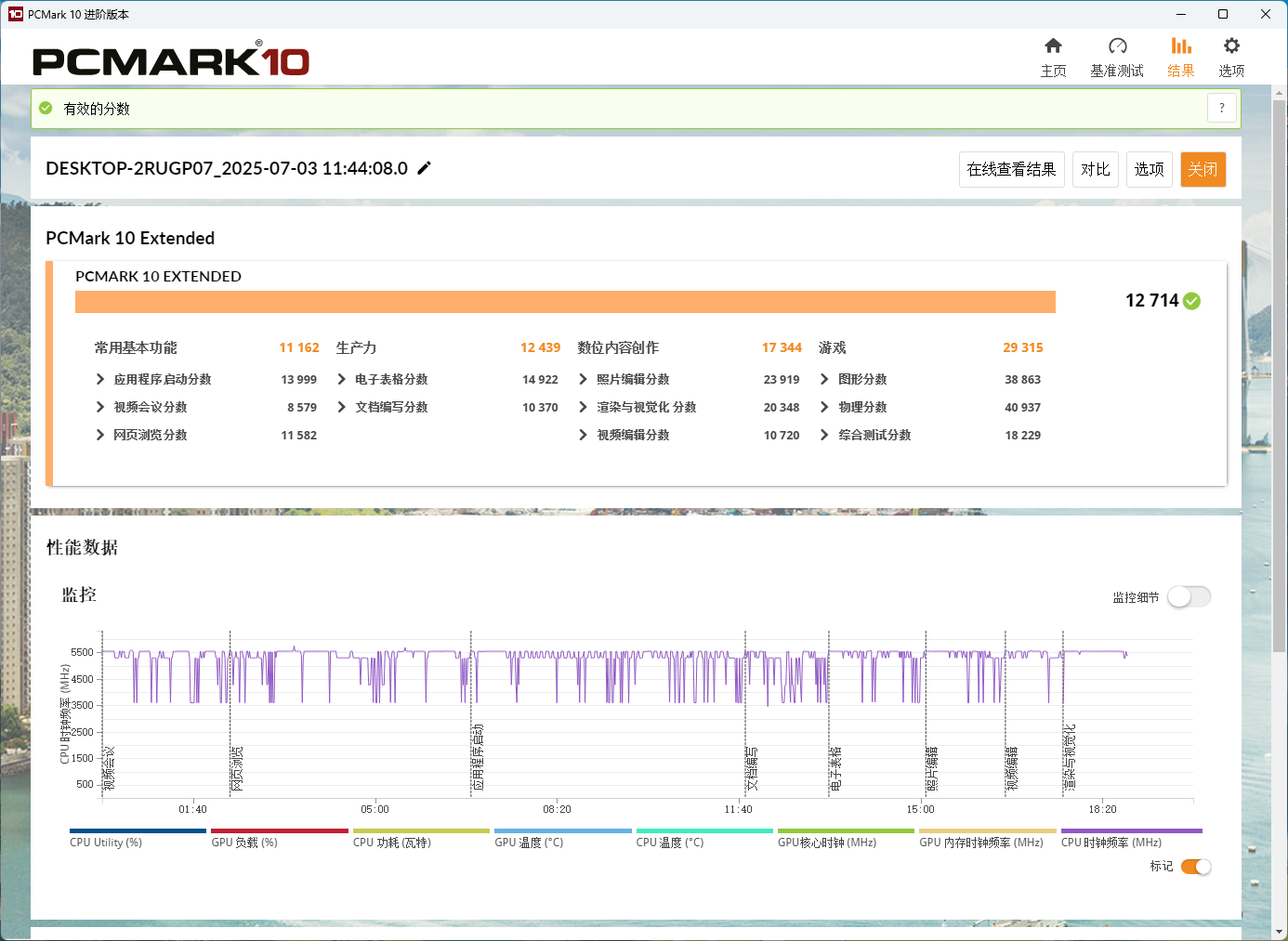This screenshot has width=1288, height=941.
Task: Click the PCMARK10 logo
Action: click(171, 60)
